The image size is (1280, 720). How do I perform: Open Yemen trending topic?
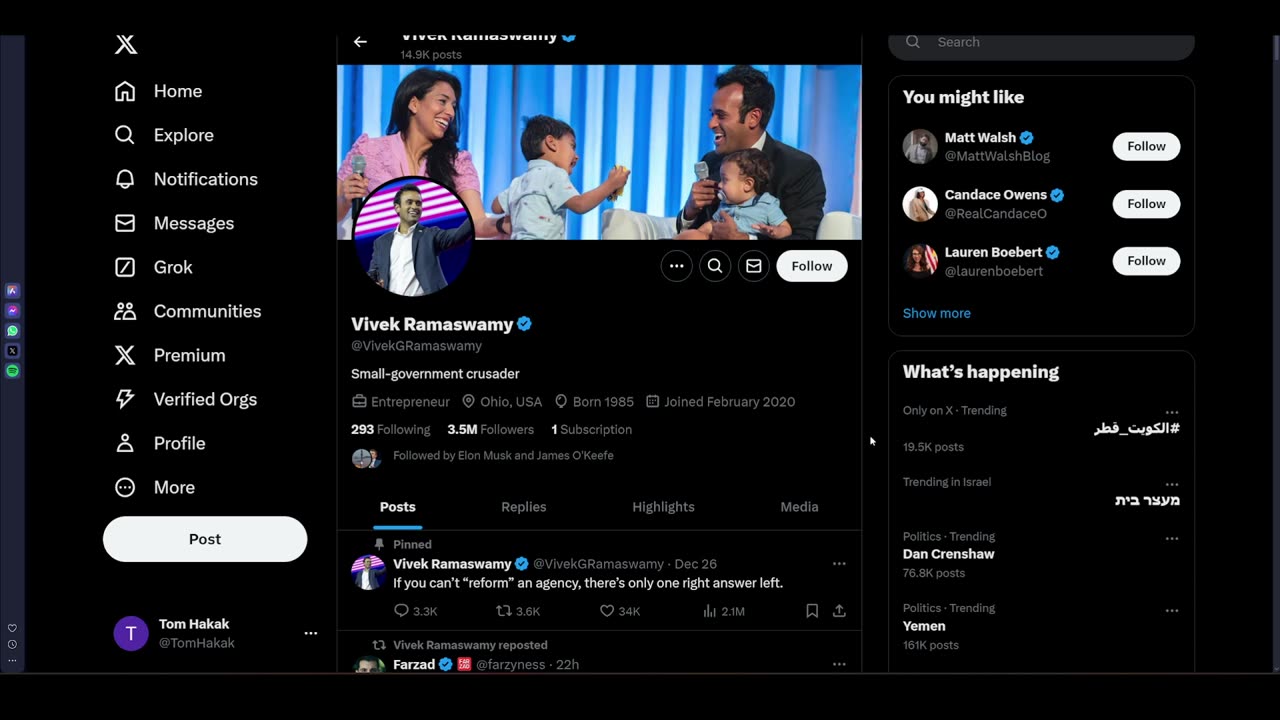pyautogui.click(x=924, y=626)
